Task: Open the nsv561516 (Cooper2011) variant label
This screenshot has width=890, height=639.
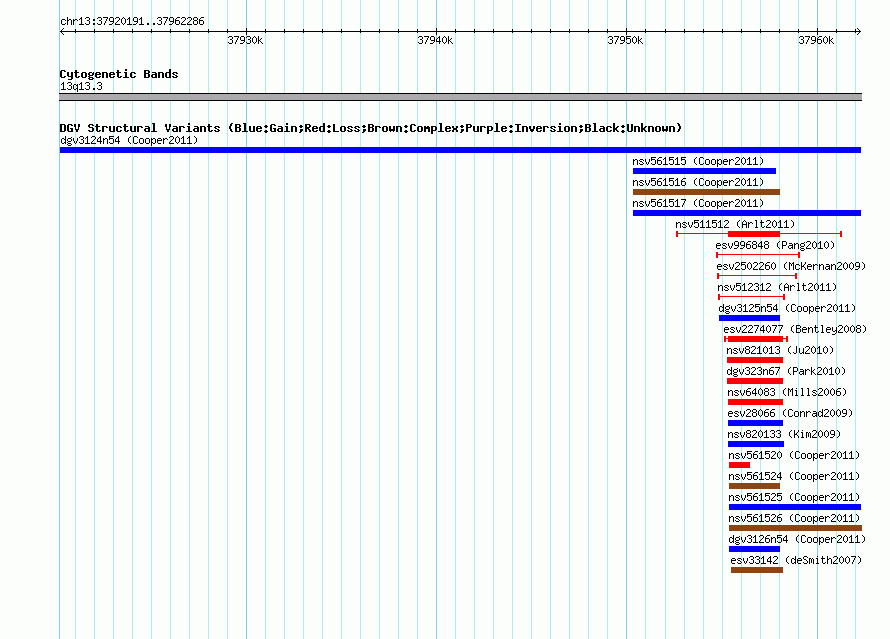Action: pos(698,182)
